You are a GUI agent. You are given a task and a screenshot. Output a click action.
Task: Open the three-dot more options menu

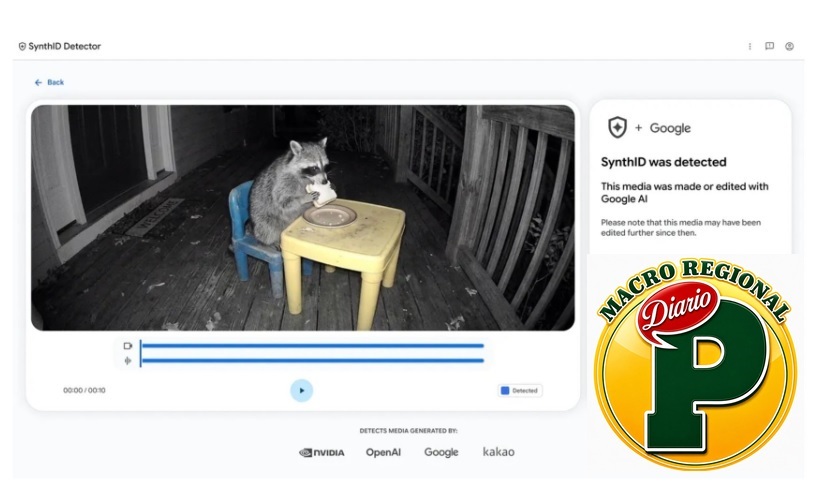(x=750, y=47)
